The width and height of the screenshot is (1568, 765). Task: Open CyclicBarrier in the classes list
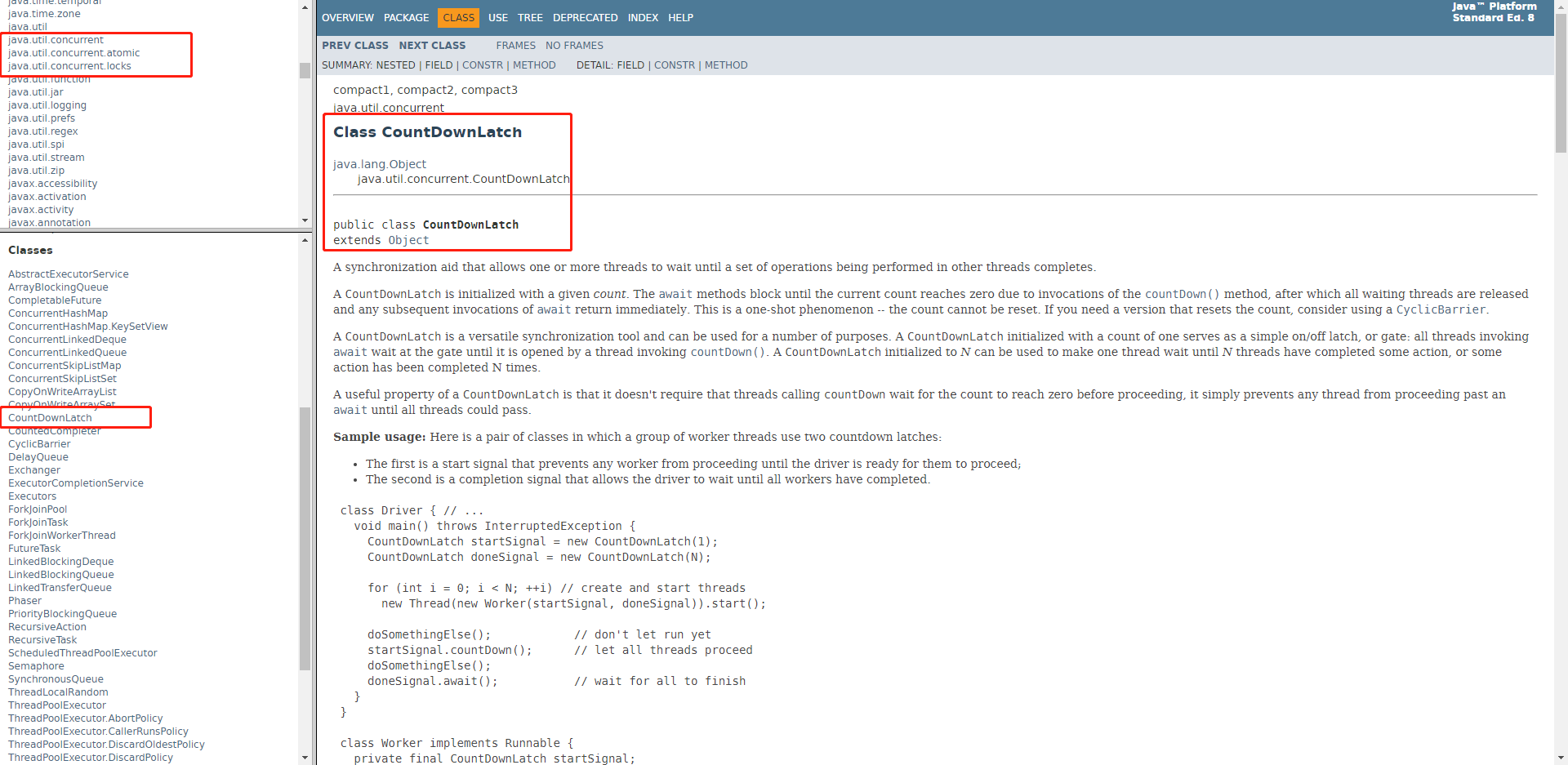tap(39, 444)
